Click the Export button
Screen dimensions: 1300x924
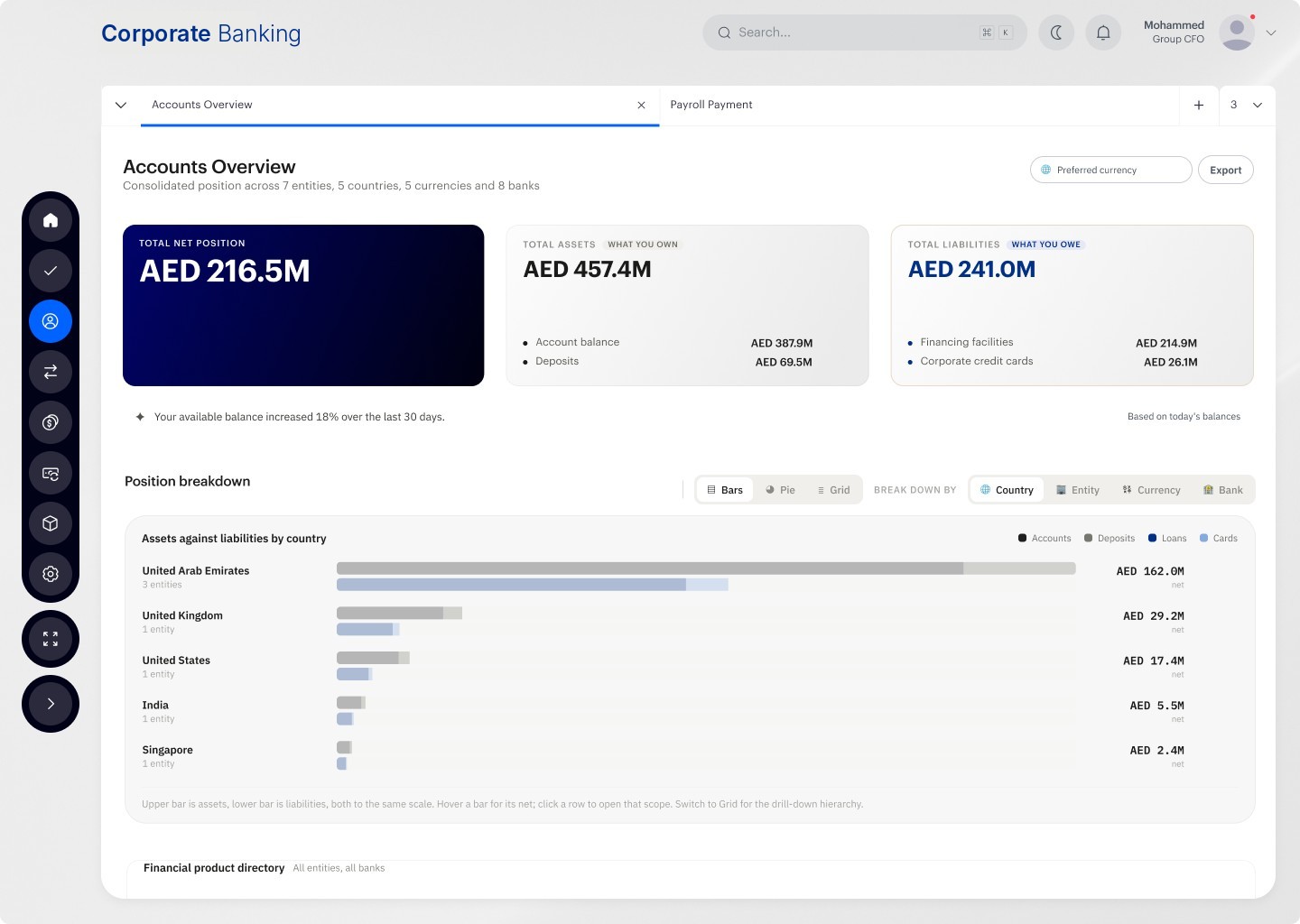[x=1226, y=170]
